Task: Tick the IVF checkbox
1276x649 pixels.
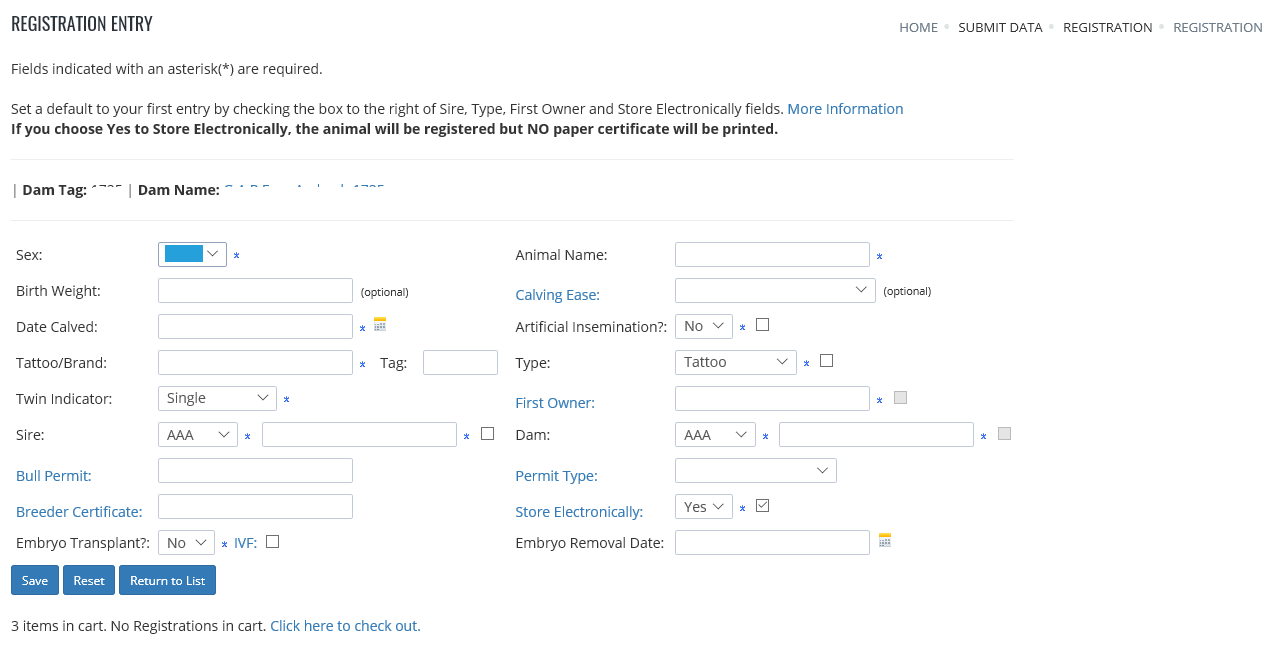Action: (272, 542)
